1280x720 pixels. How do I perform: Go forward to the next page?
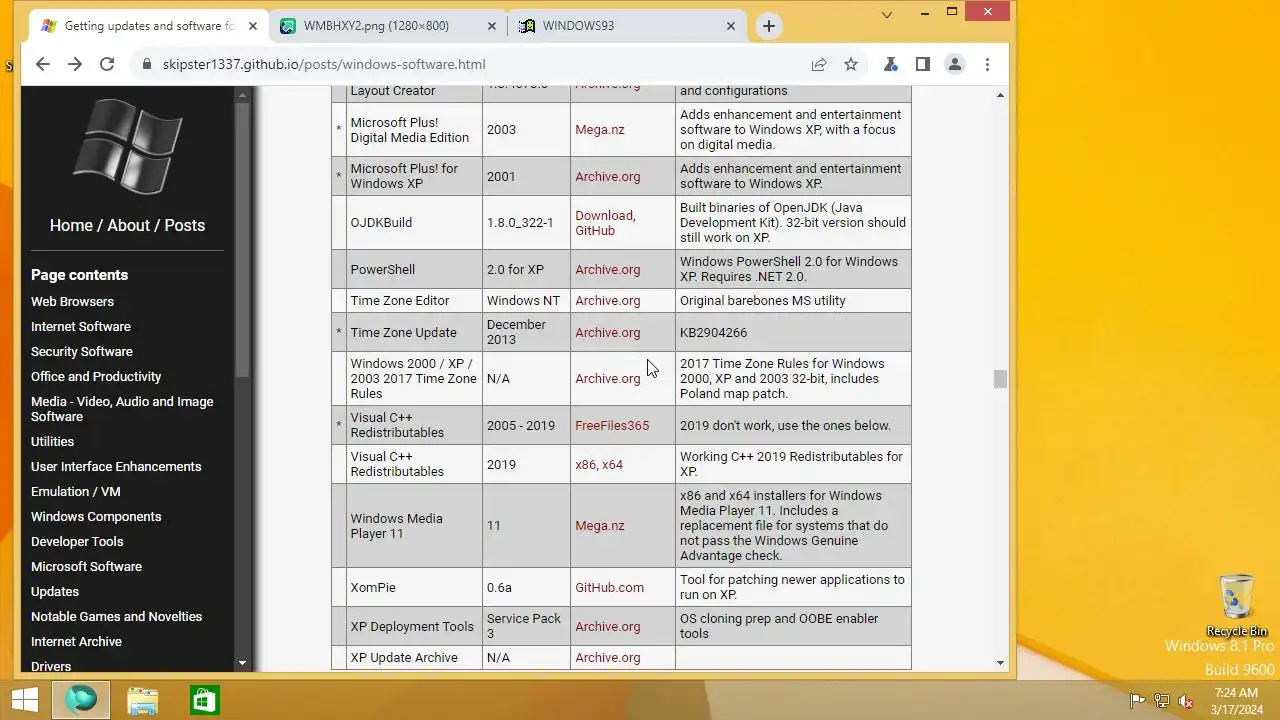point(75,64)
